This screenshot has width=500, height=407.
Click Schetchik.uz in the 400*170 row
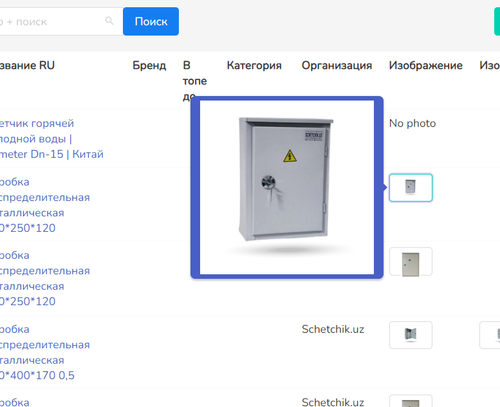point(333,329)
